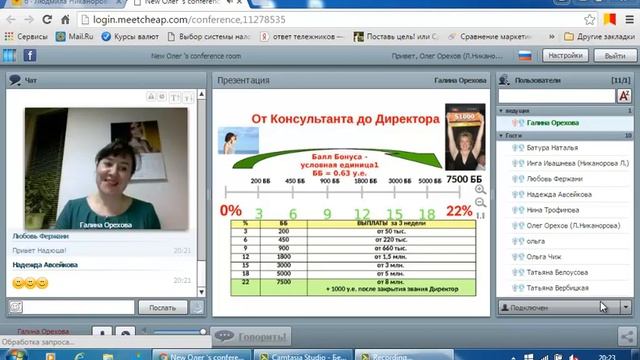
Task: Send the chat message with Послать
Action: [162, 307]
